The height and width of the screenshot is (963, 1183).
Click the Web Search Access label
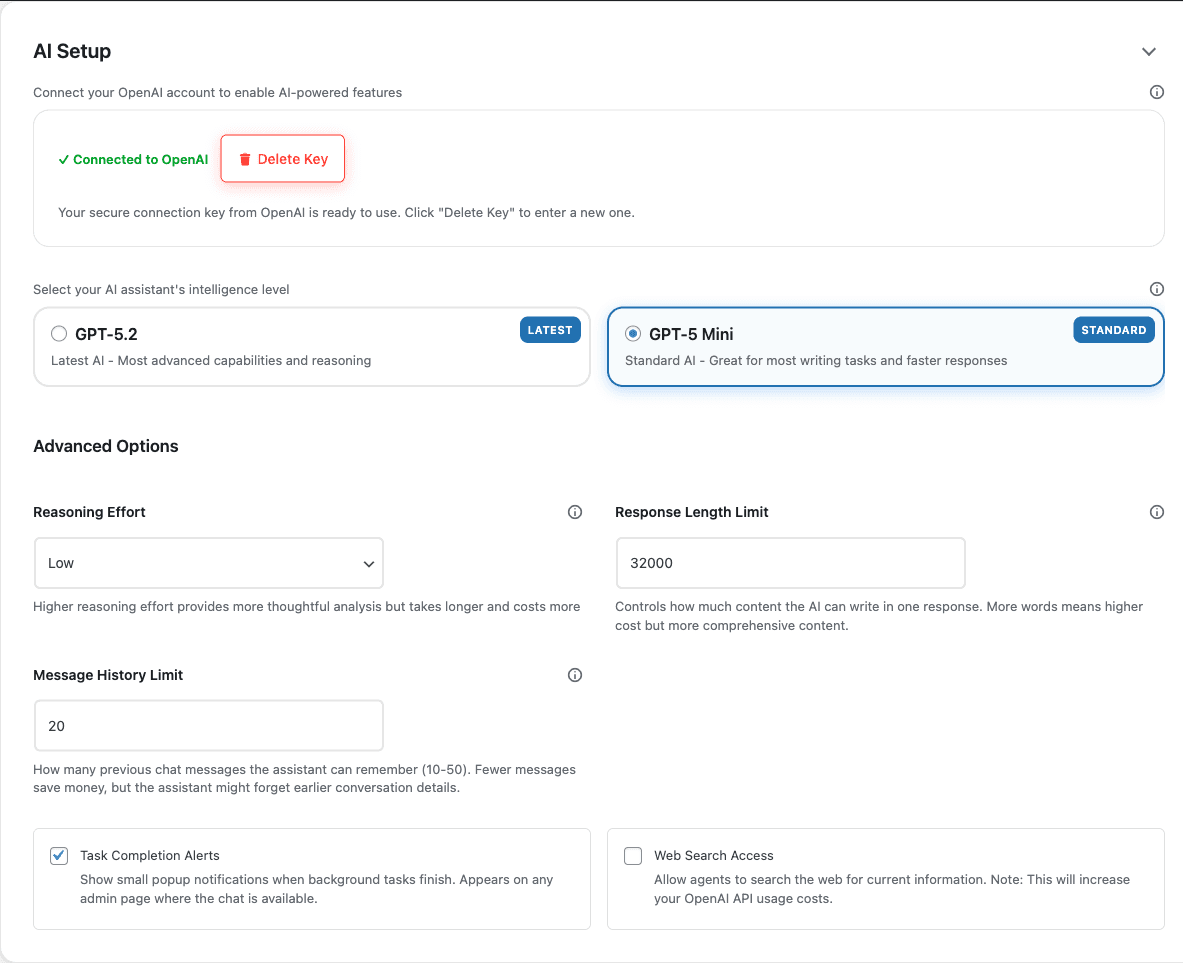pos(714,855)
